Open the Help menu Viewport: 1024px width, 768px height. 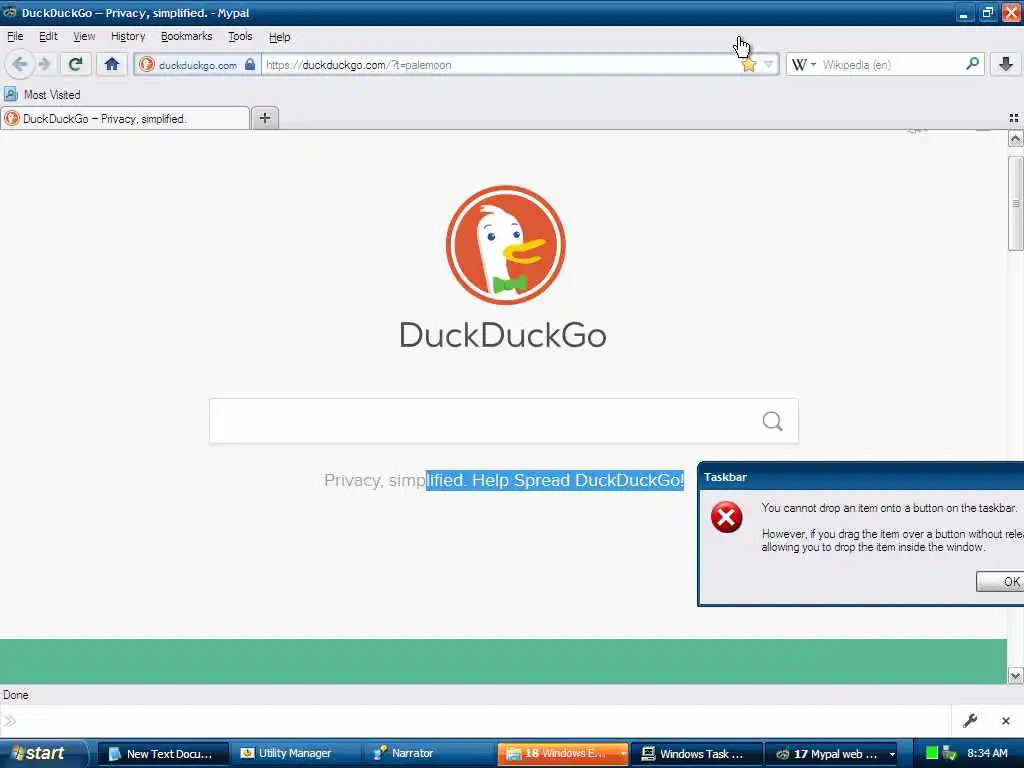point(280,37)
